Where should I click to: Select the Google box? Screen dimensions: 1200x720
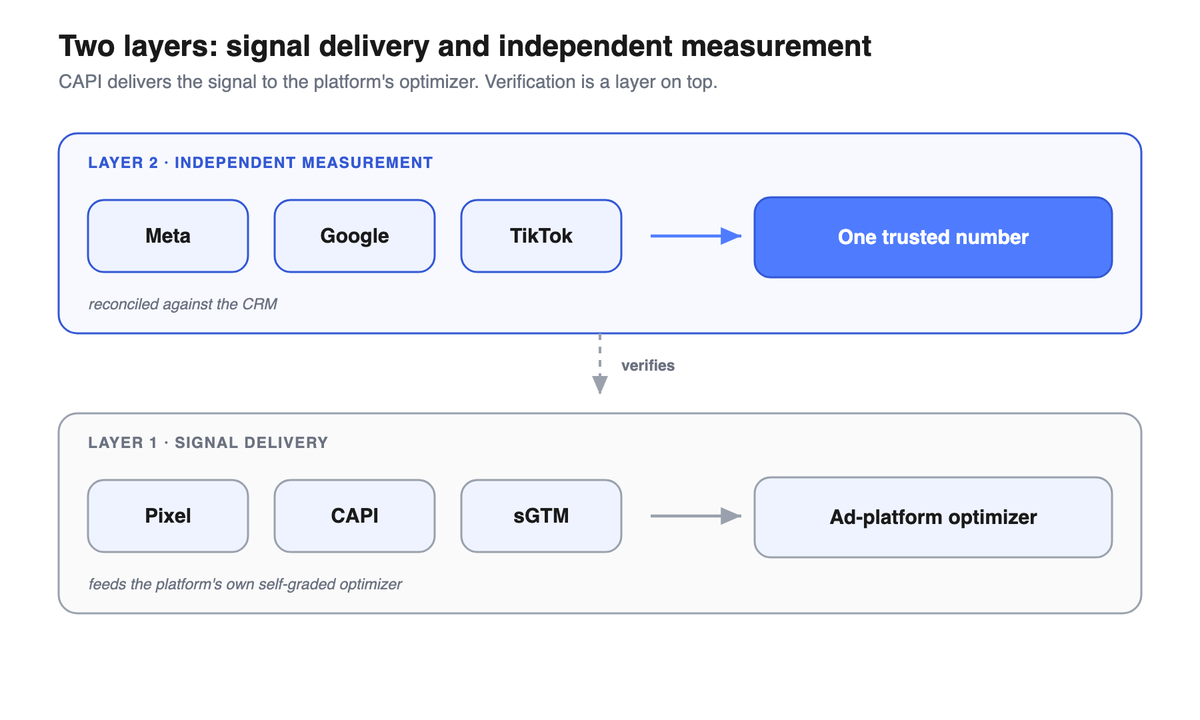coord(354,236)
